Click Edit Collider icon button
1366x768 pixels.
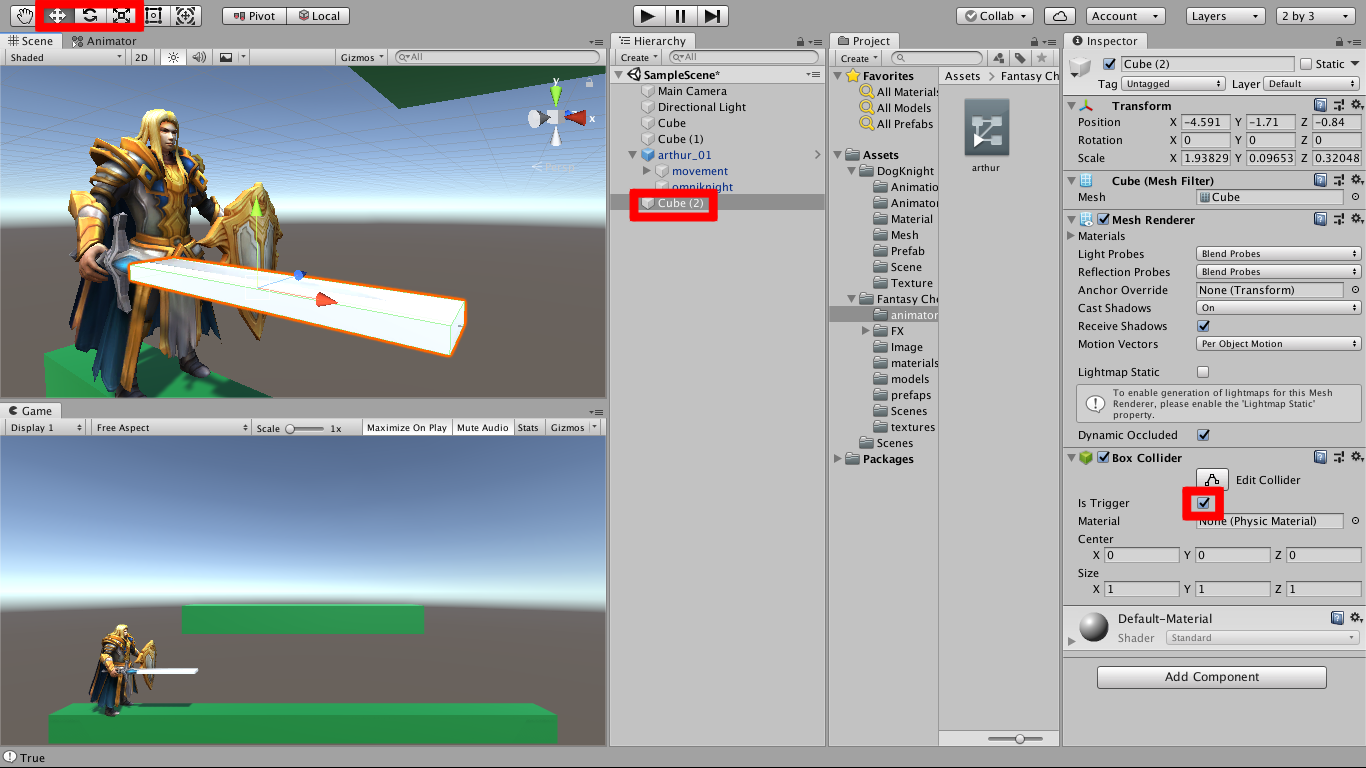point(1212,479)
